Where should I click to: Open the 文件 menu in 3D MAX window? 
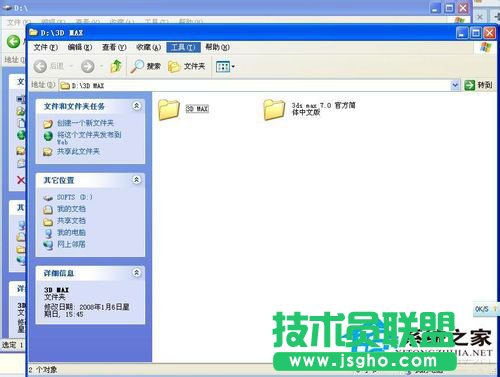point(45,47)
